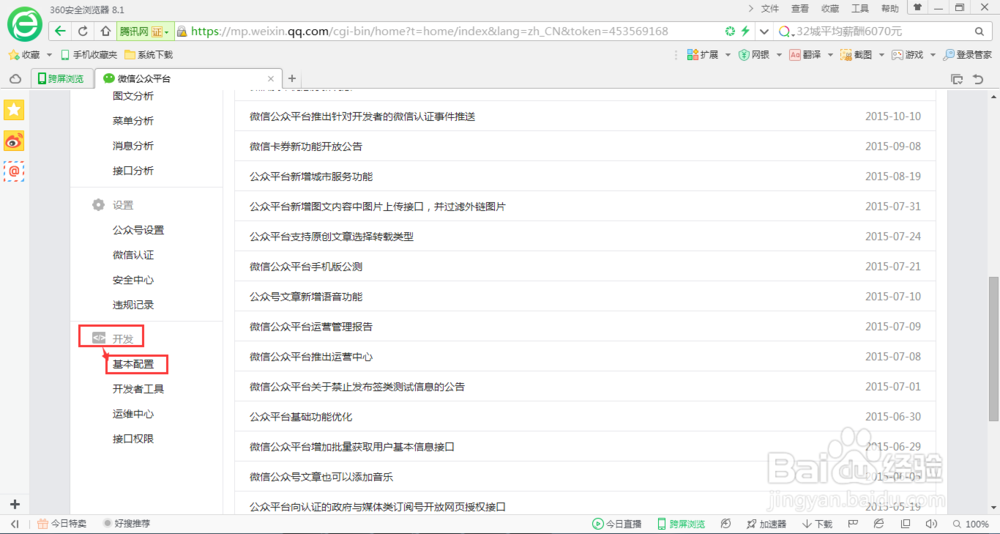The height and width of the screenshot is (534, 1000).
Task: Open the 帮助 menu
Action: pos(890,9)
